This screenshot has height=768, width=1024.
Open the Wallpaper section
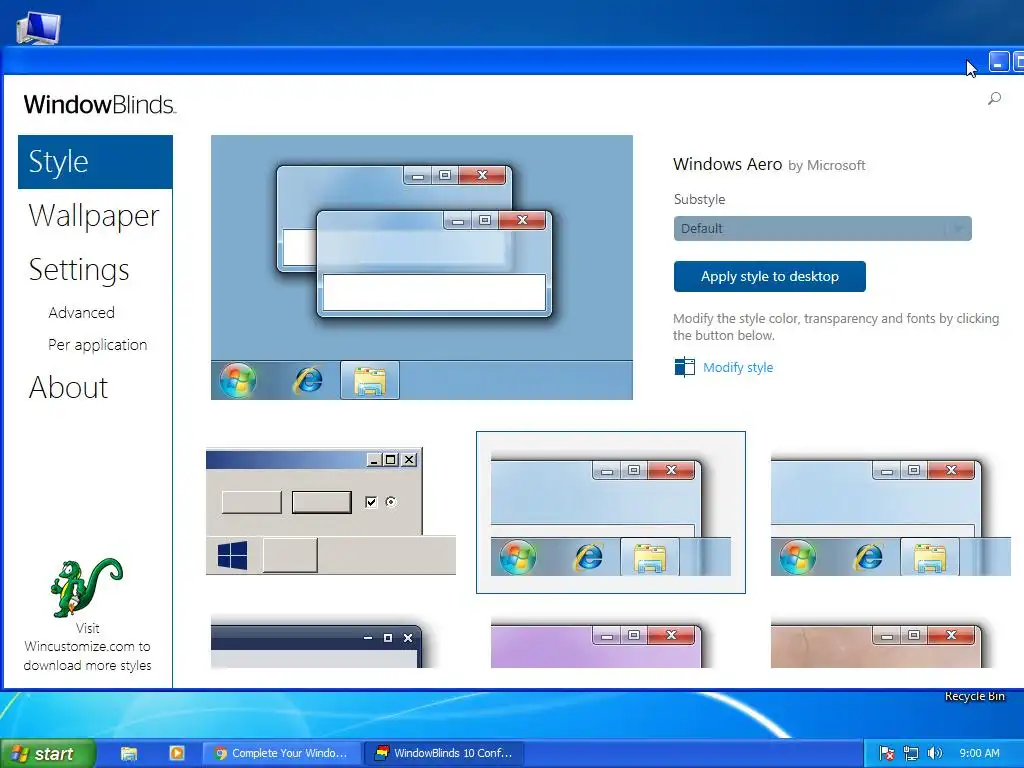click(94, 216)
